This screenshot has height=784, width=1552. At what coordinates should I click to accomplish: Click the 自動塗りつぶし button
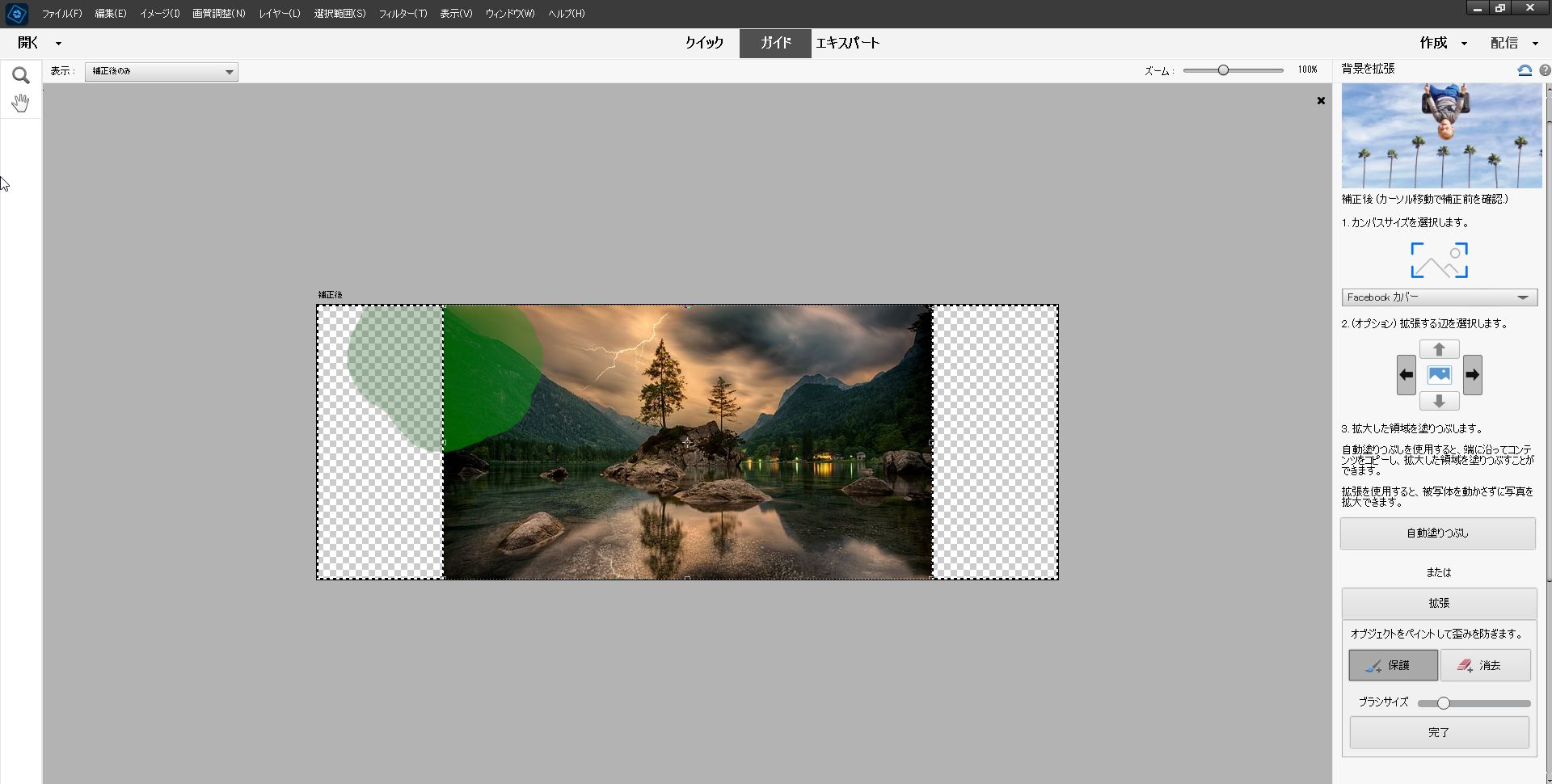pos(1438,533)
